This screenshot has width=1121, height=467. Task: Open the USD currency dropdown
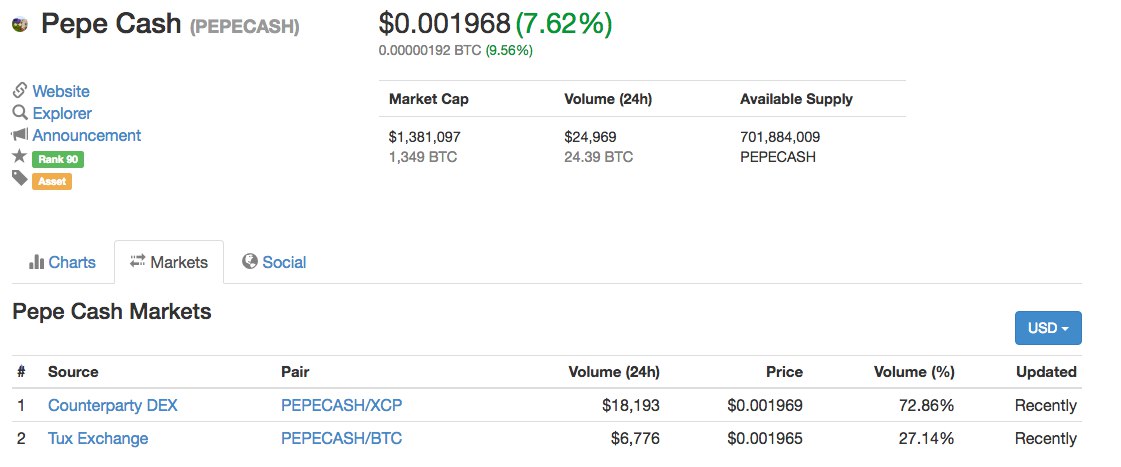click(1048, 328)
